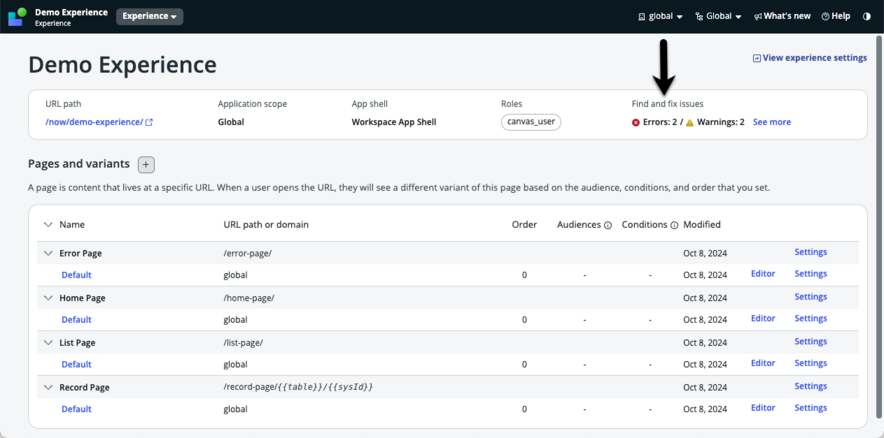Open Settings for the Home Page row
Image resolution: width=884 pixels, height=438 pixels.
pos(811,297)
